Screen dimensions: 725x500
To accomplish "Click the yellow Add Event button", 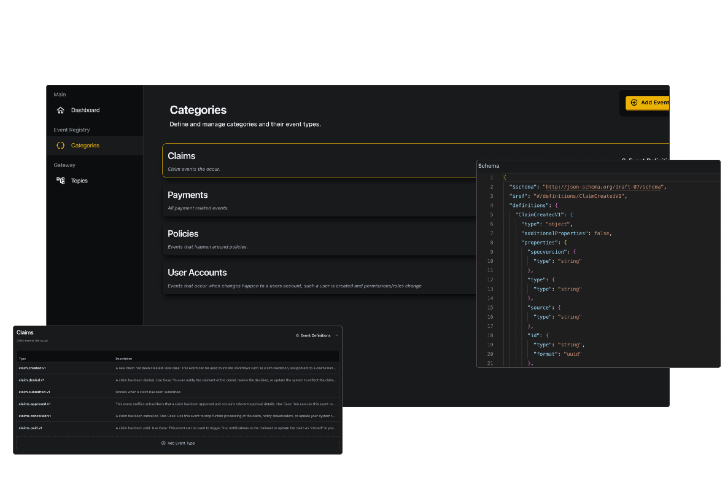I will [647, 103].
